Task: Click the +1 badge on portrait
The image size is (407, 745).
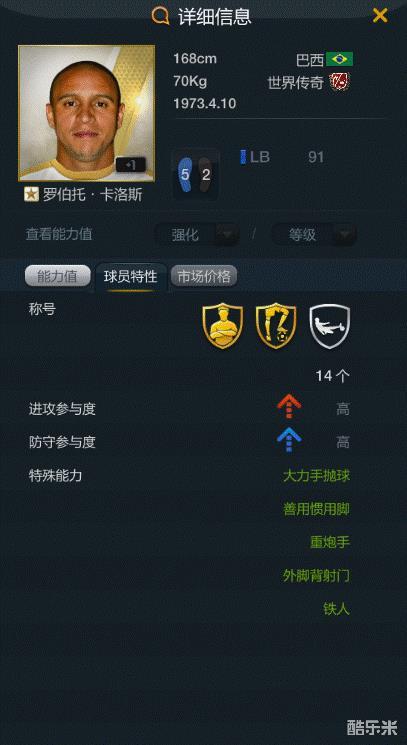Action: click(x=131, y=164)
